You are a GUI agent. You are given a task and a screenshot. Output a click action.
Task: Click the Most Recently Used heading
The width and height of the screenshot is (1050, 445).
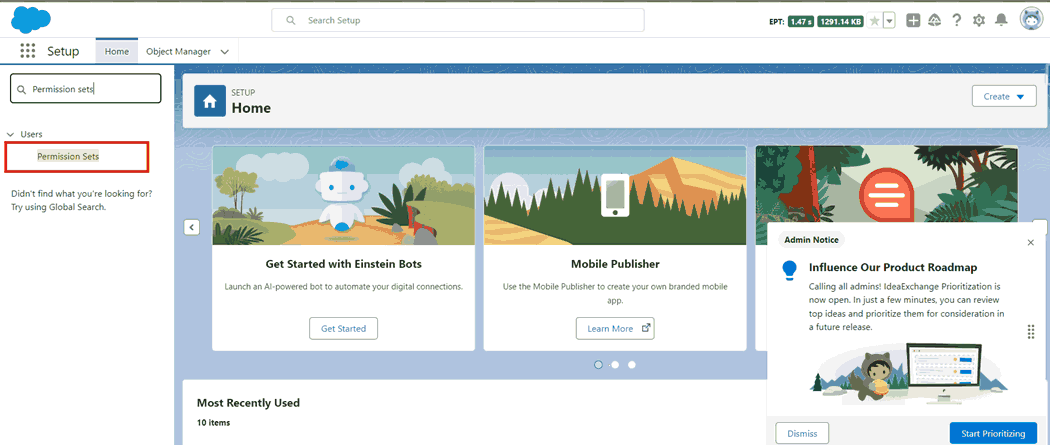(248, 403)
